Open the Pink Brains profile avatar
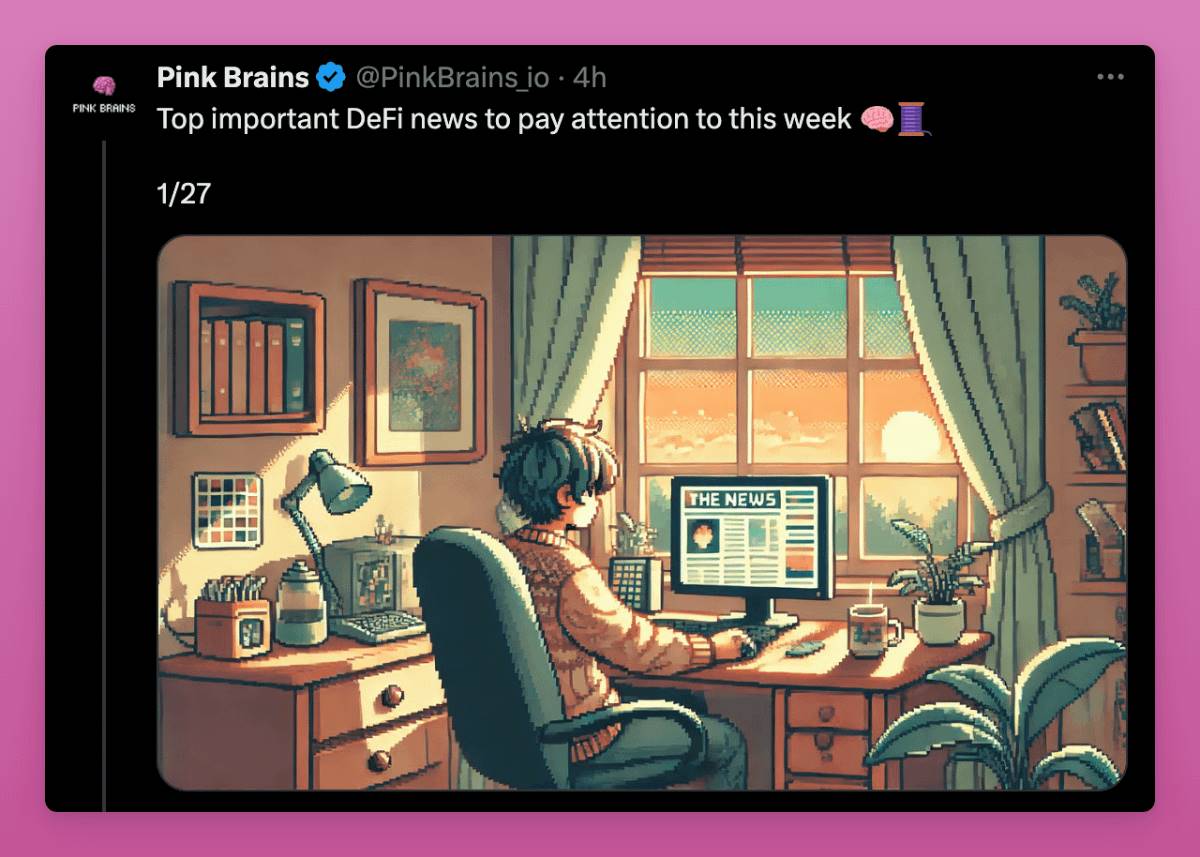The height and width of the screenshot is (857, 1200). tap(104, 94)
